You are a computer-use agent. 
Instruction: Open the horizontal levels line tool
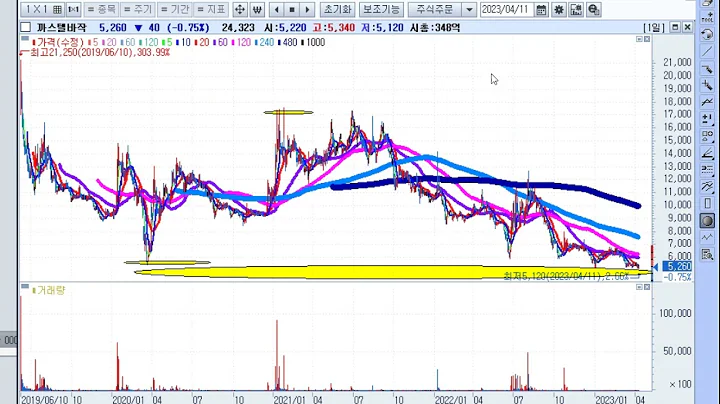tap(707, 170)
